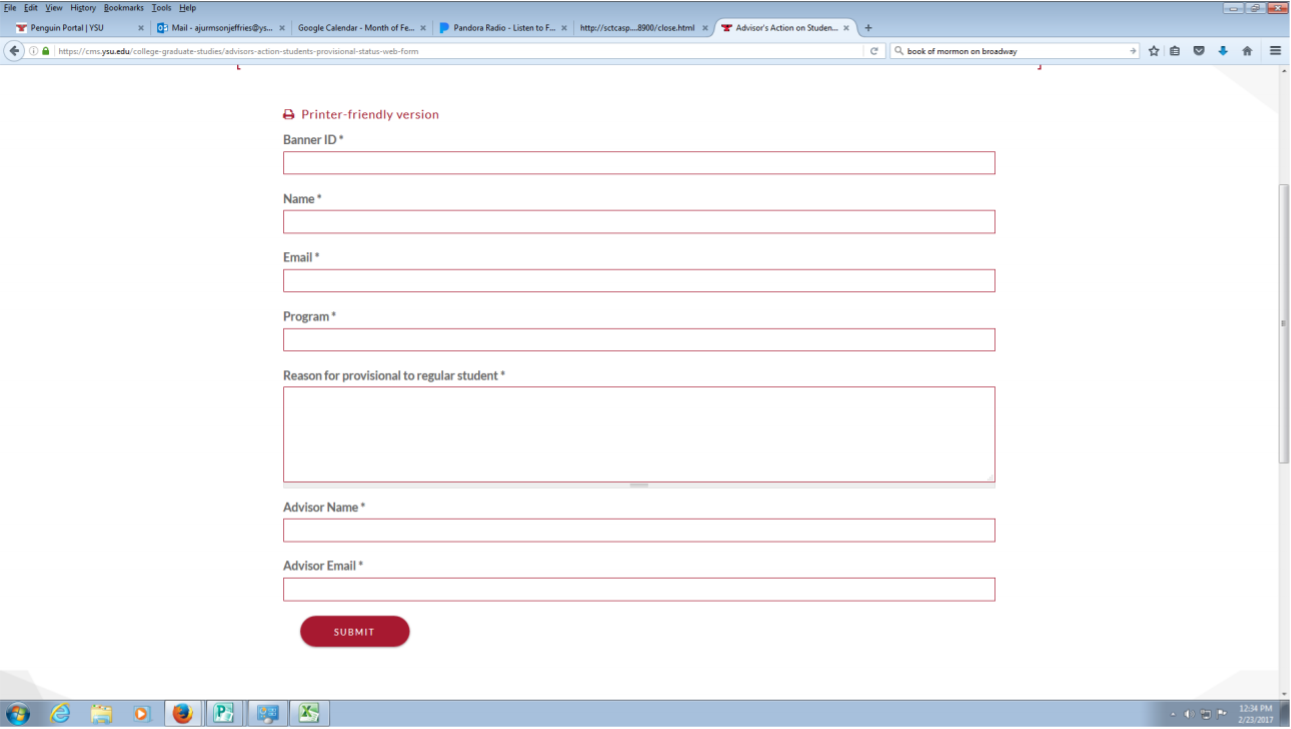The width and height of the screenshot is (1291, 729).
Task: Click the browser back arrow button
Action: click(14, 51)
